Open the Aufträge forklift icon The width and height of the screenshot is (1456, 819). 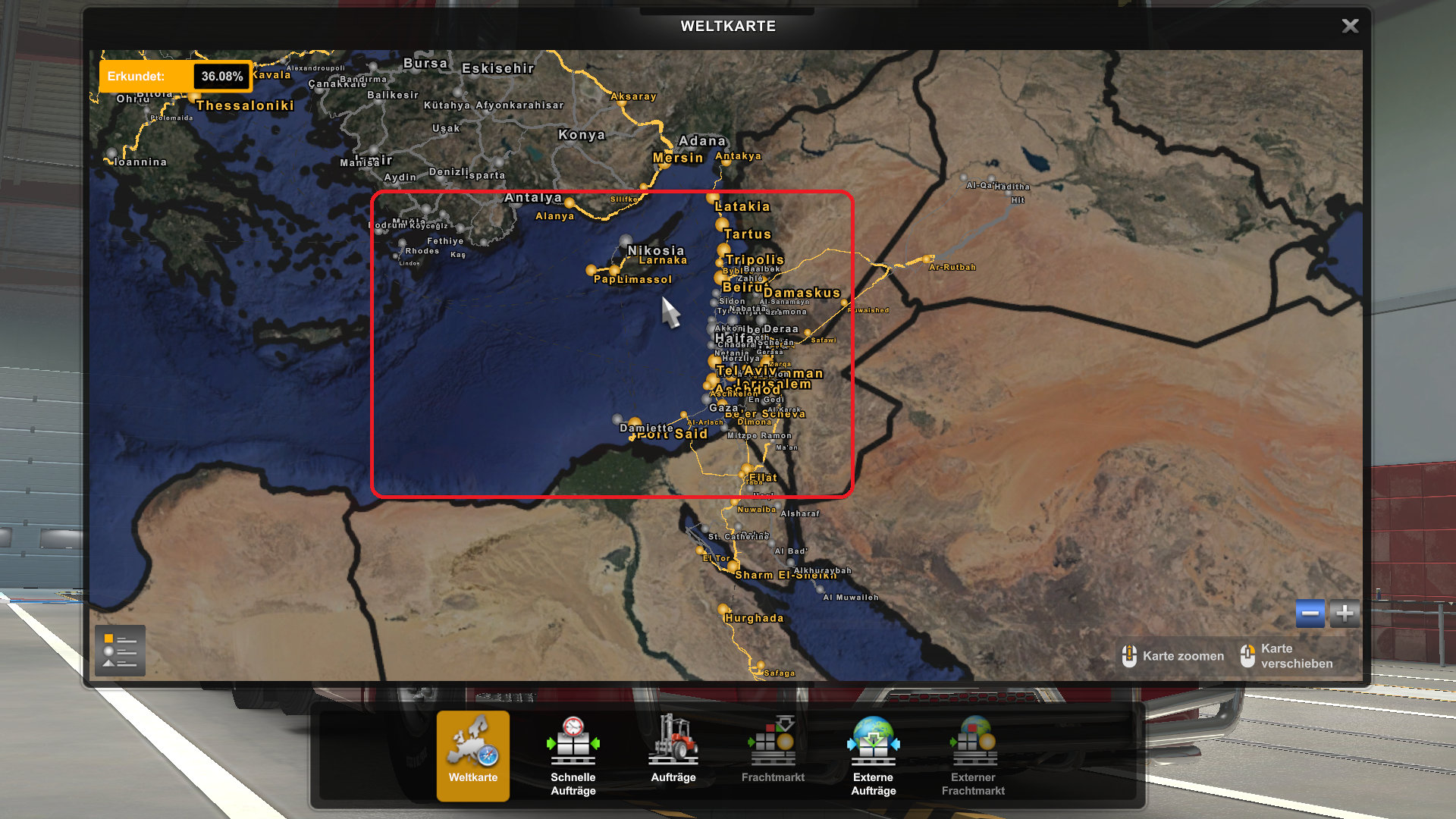(673, 755)
